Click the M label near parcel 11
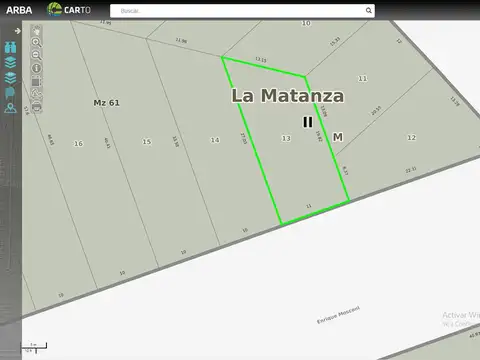480x360 pixels. (338, 137)
